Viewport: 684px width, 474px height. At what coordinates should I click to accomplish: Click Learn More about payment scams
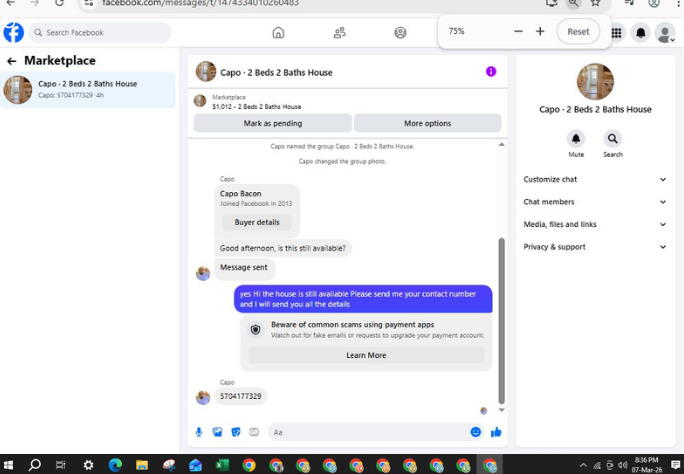pyautogui.click(x=366, y=355)
